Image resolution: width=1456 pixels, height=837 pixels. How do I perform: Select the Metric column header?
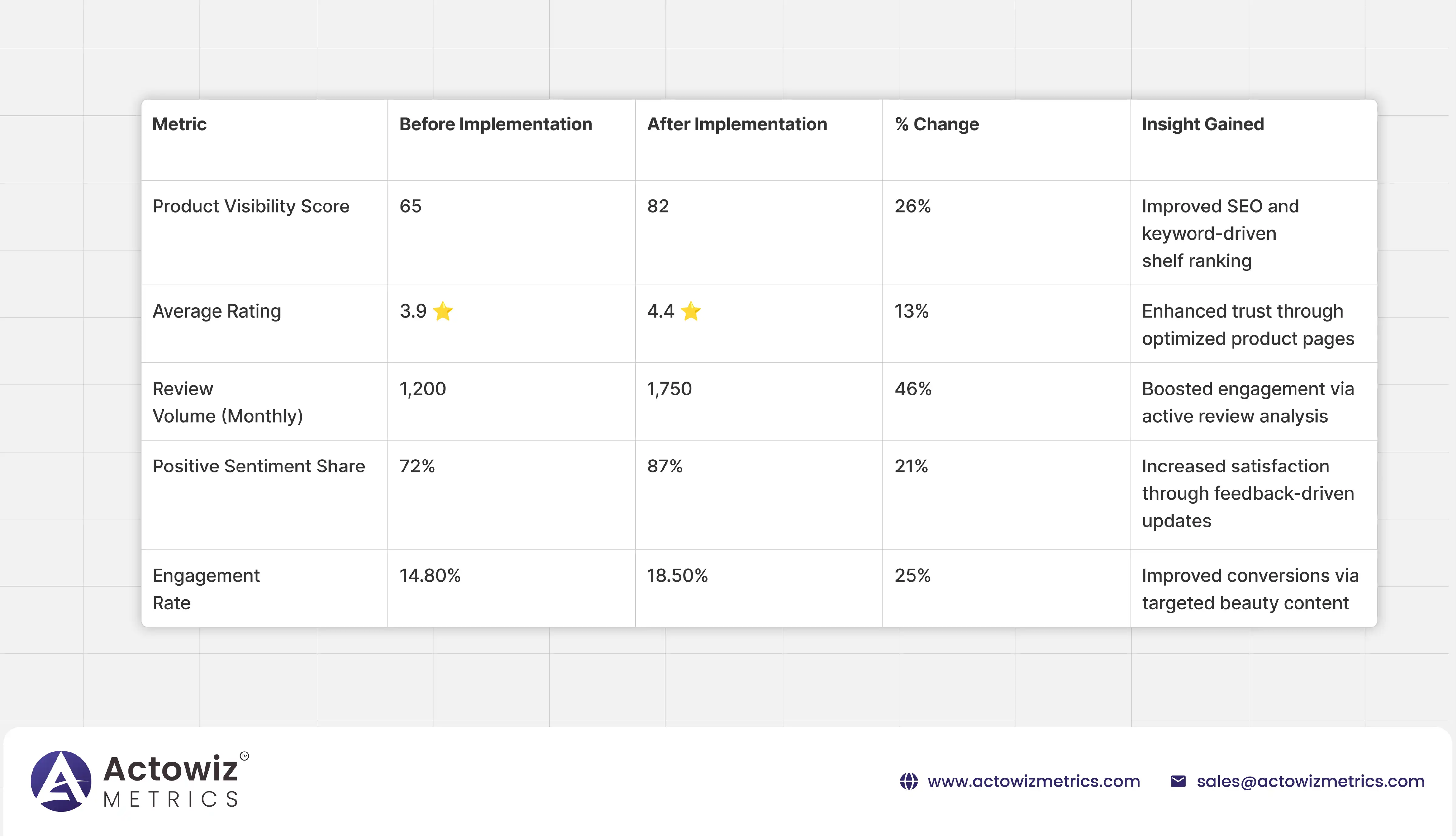[179, 124]
